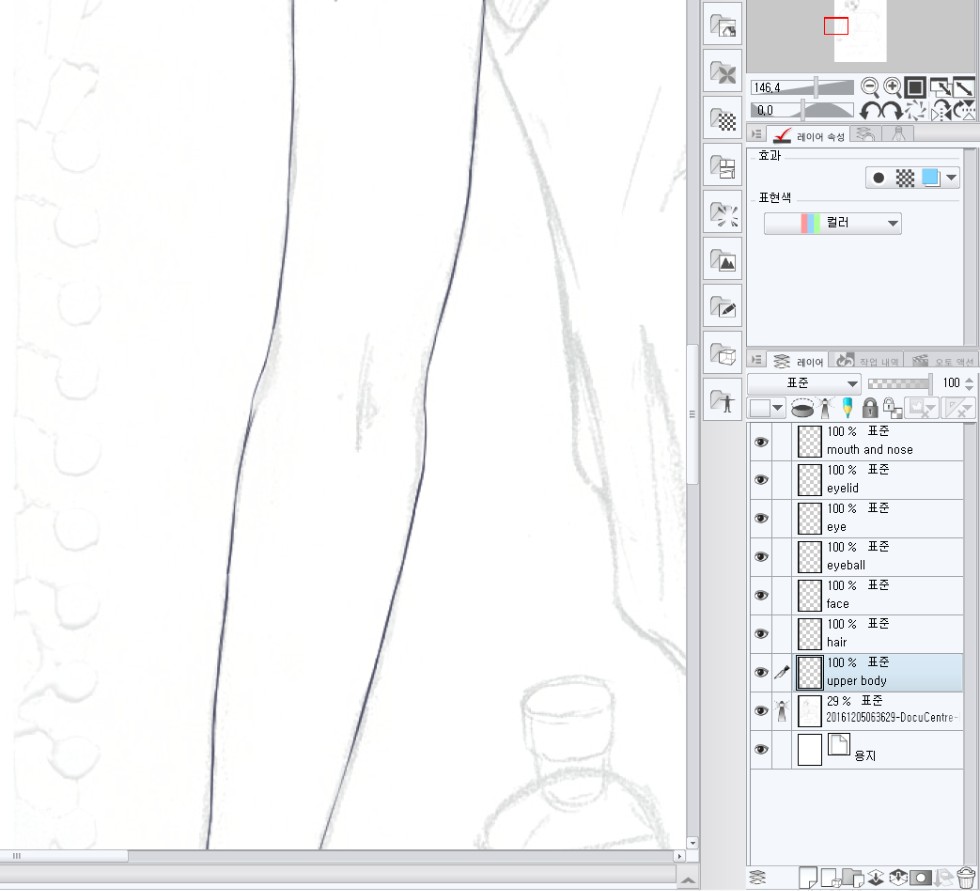Zoom out in the Navigator panel
Viewport: 980px width, 891px height.
click(869, 87)
